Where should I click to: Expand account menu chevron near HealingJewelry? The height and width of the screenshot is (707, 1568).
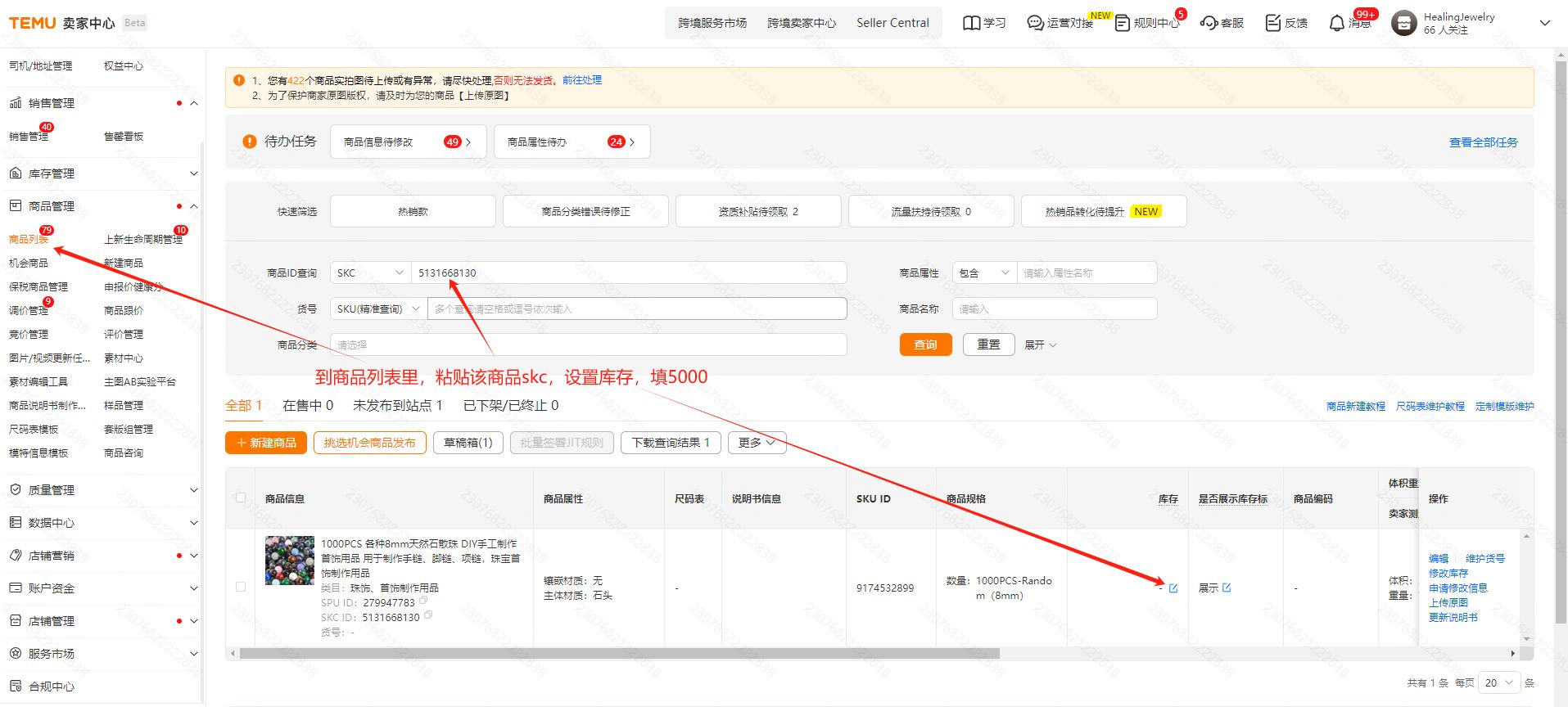(x=1545, y=23)
